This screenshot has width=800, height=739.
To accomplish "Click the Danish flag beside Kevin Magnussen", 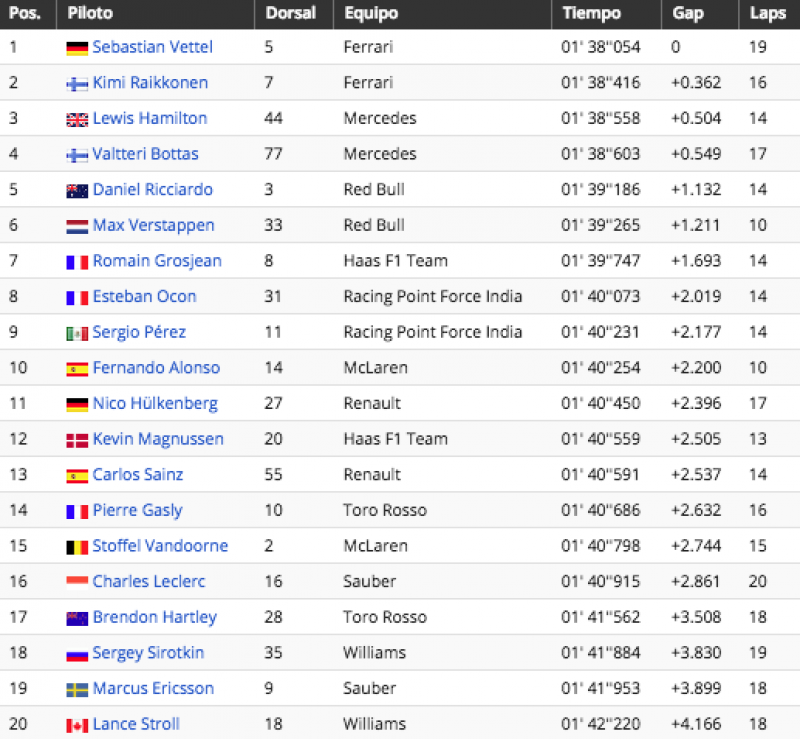I will [77, 440].
